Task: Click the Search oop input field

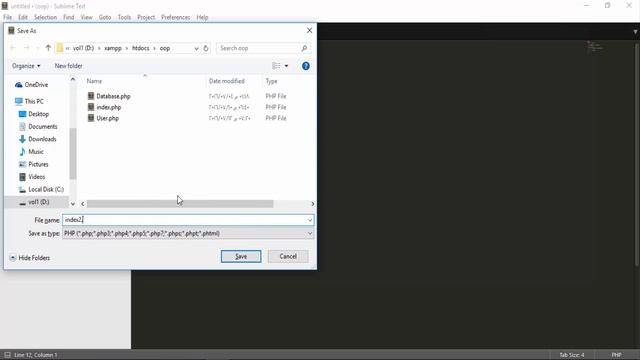Action: [259, 48]
